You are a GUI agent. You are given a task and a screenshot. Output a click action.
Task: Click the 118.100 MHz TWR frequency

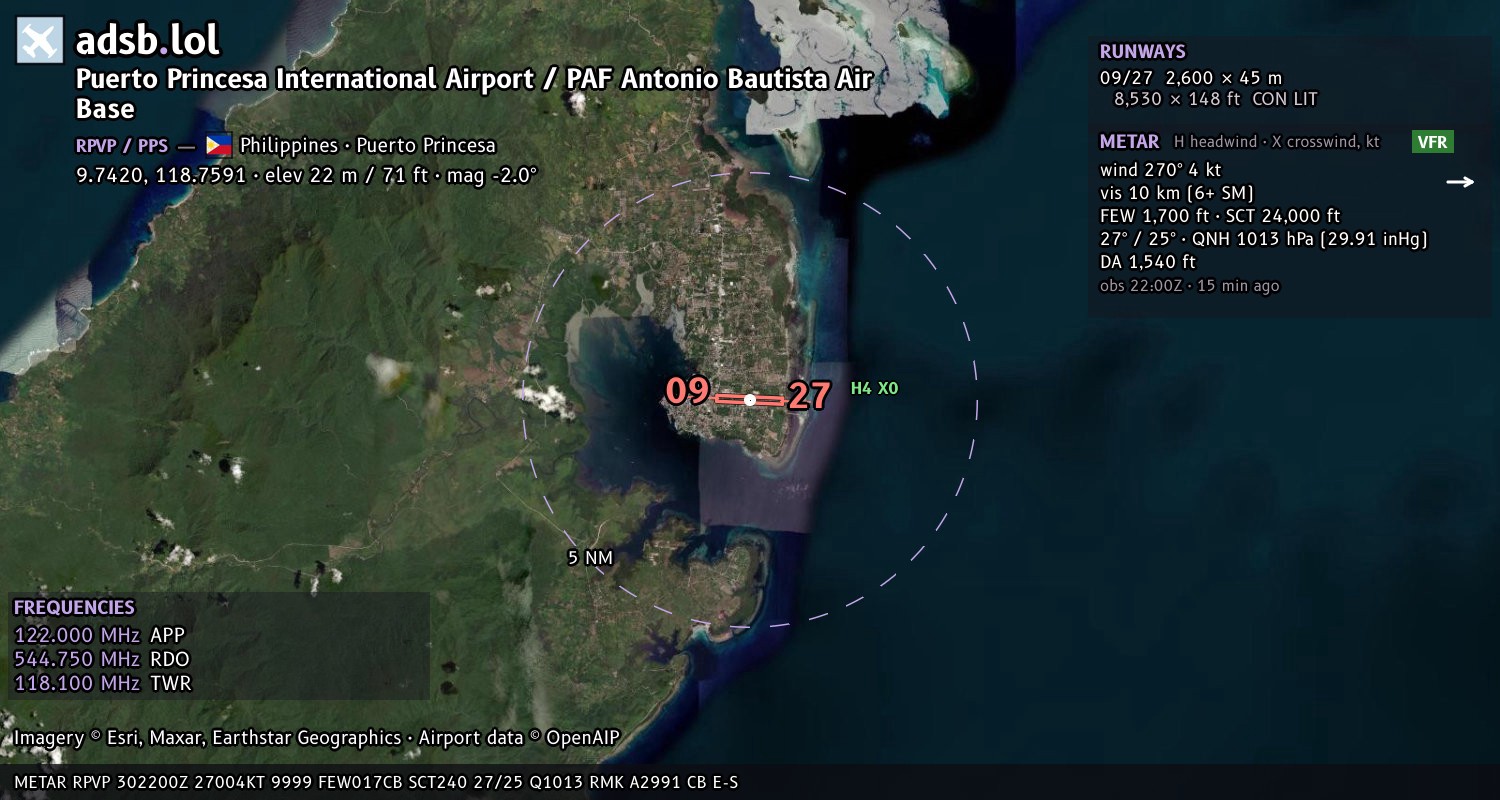tap(102, 683)
